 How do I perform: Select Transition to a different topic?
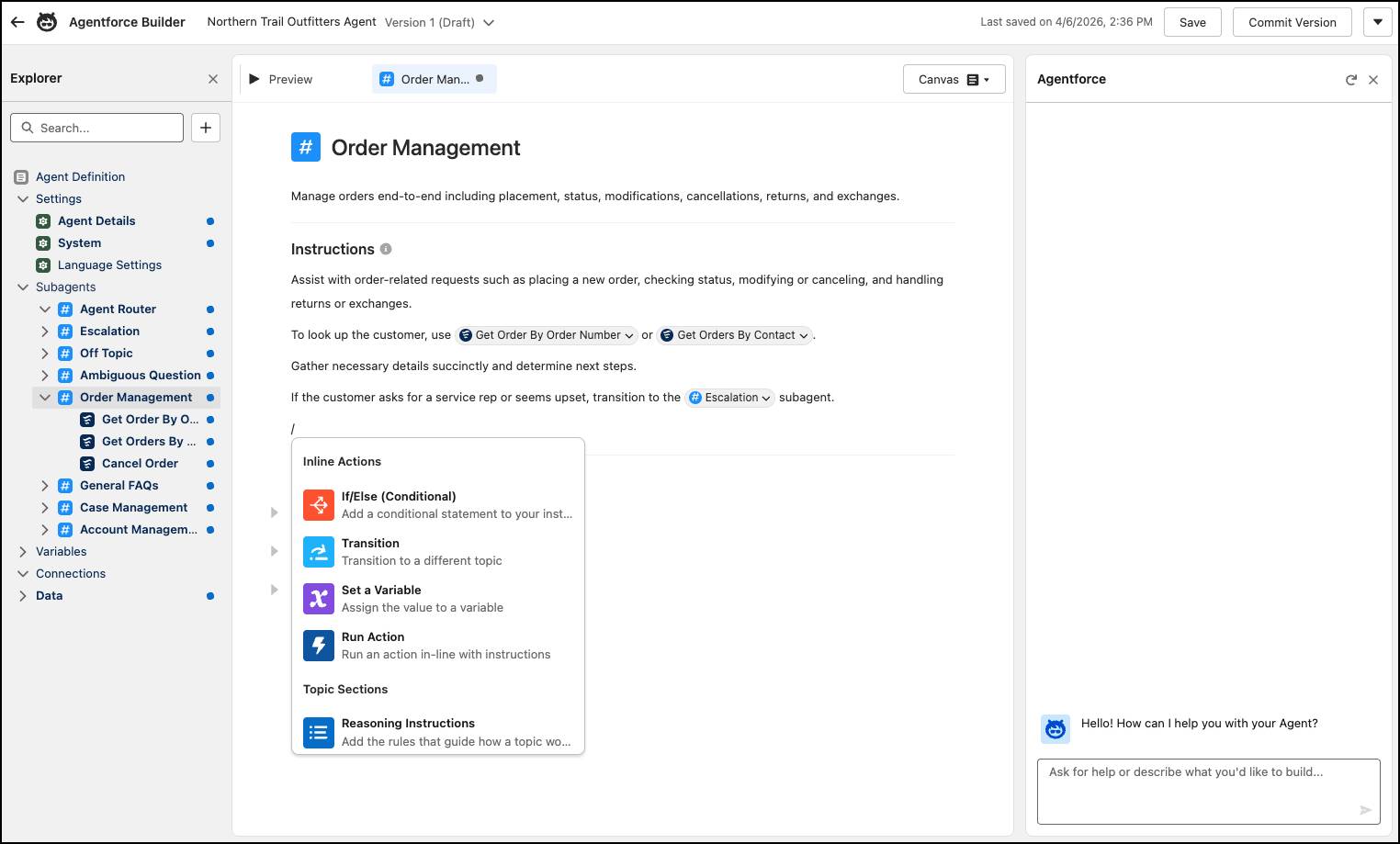point(438,552)
